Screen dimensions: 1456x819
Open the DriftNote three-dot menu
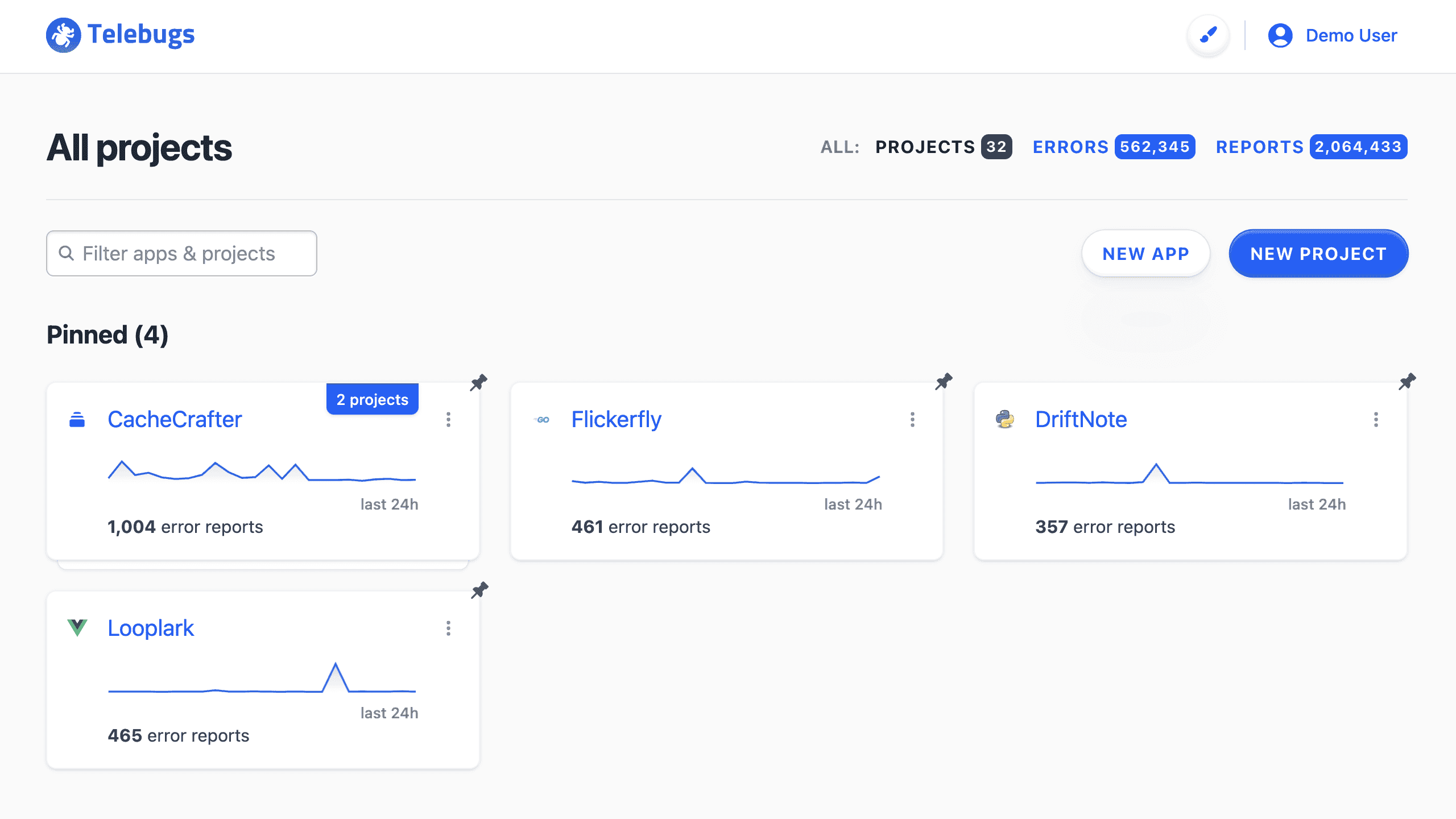pos(1376,420)
